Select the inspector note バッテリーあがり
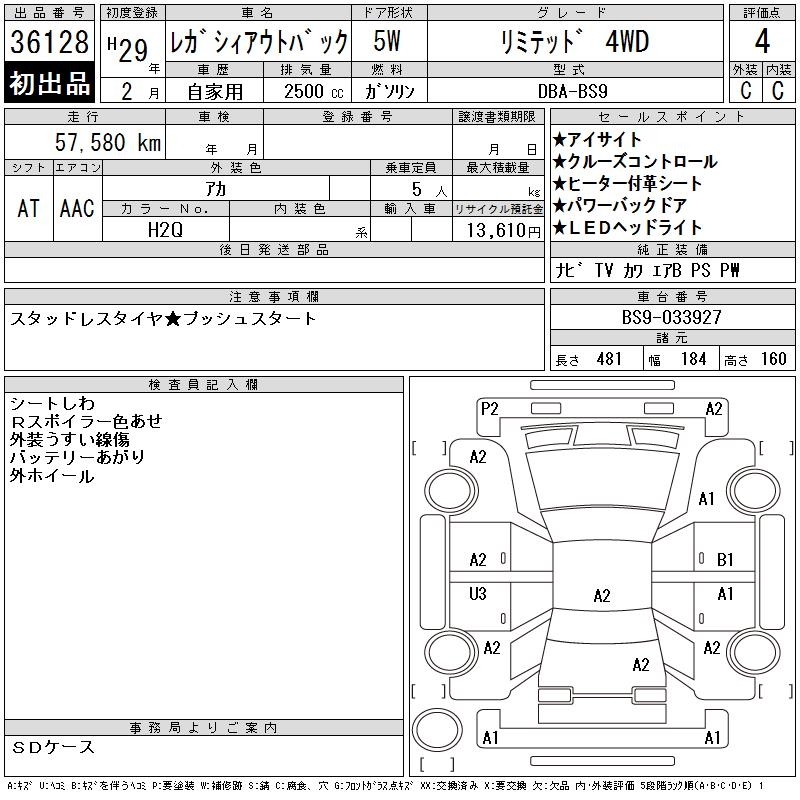The height and width of the screenshot is (800, 800). 78,458
